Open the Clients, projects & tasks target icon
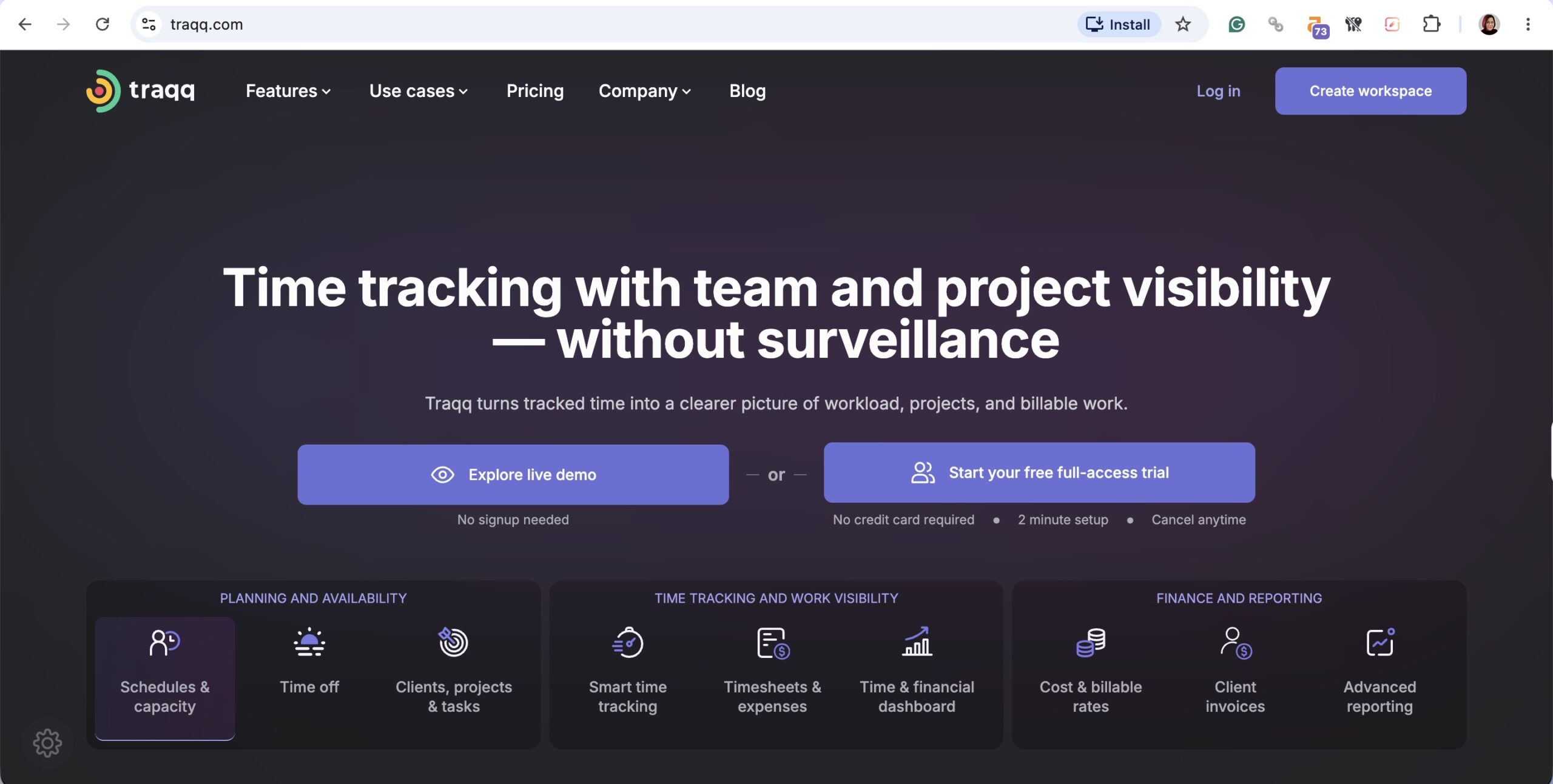This screenshot has height=784, width=1553. tap(453, 642)
